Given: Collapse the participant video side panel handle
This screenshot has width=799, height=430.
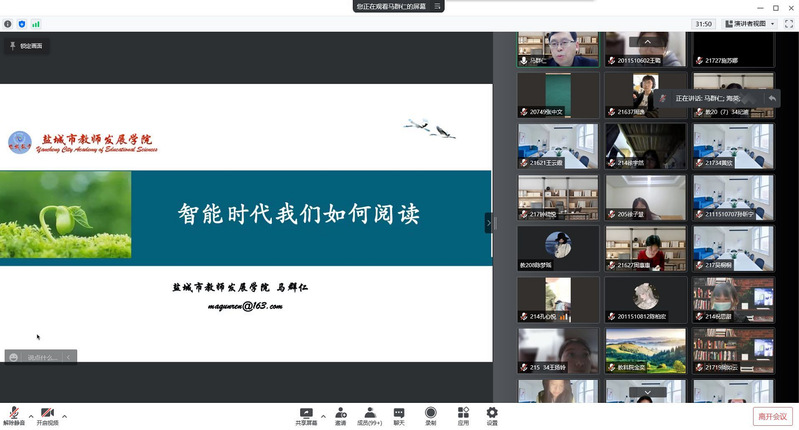Looking at the screenshot, I should pyautogui.click(x=489, y=223).
